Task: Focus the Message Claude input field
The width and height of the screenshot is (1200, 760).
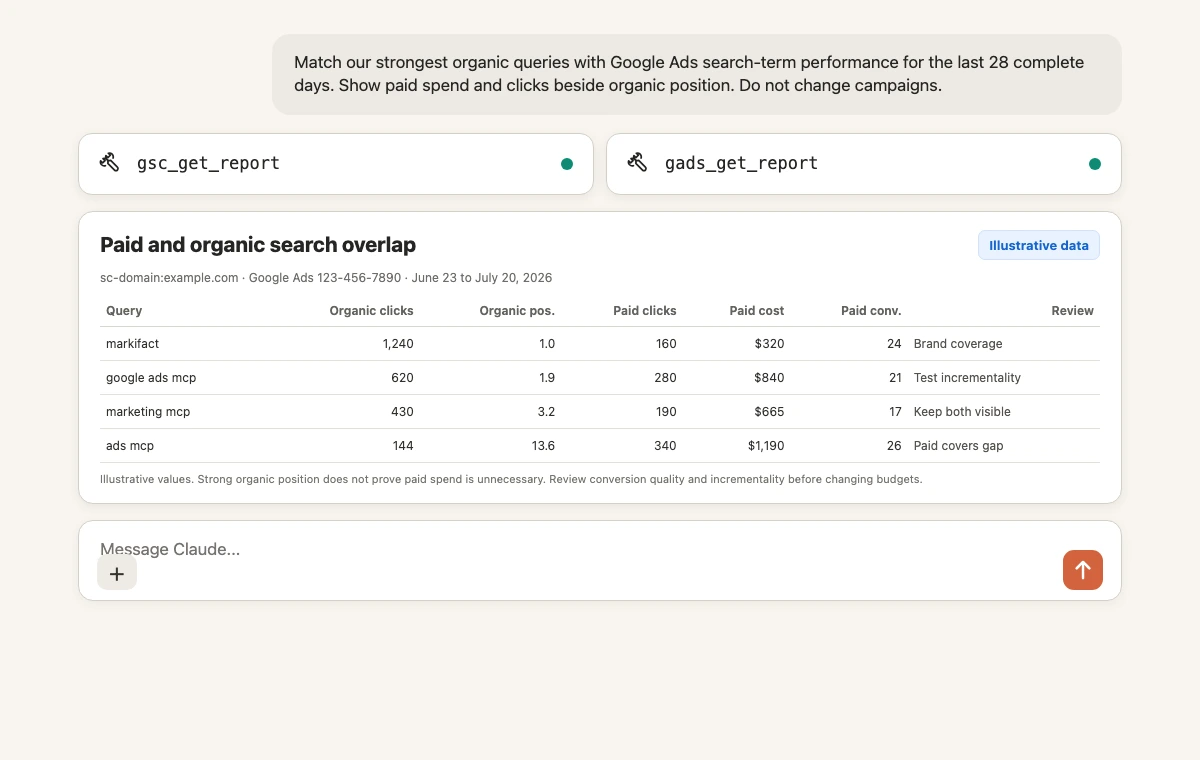Action: click(x=600, y=560)
